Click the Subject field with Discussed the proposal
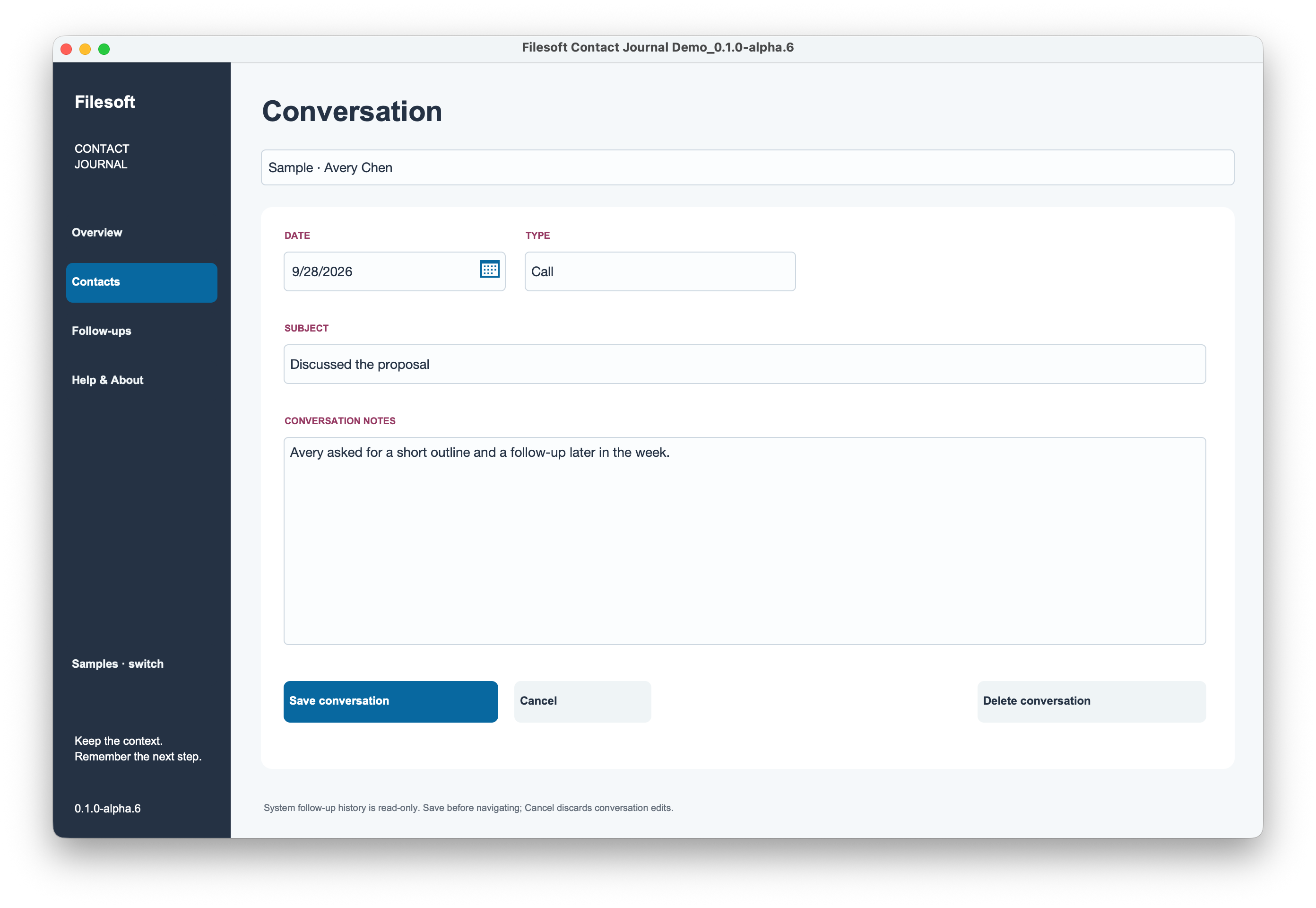The image size is (1316, 908). (745, 364)
